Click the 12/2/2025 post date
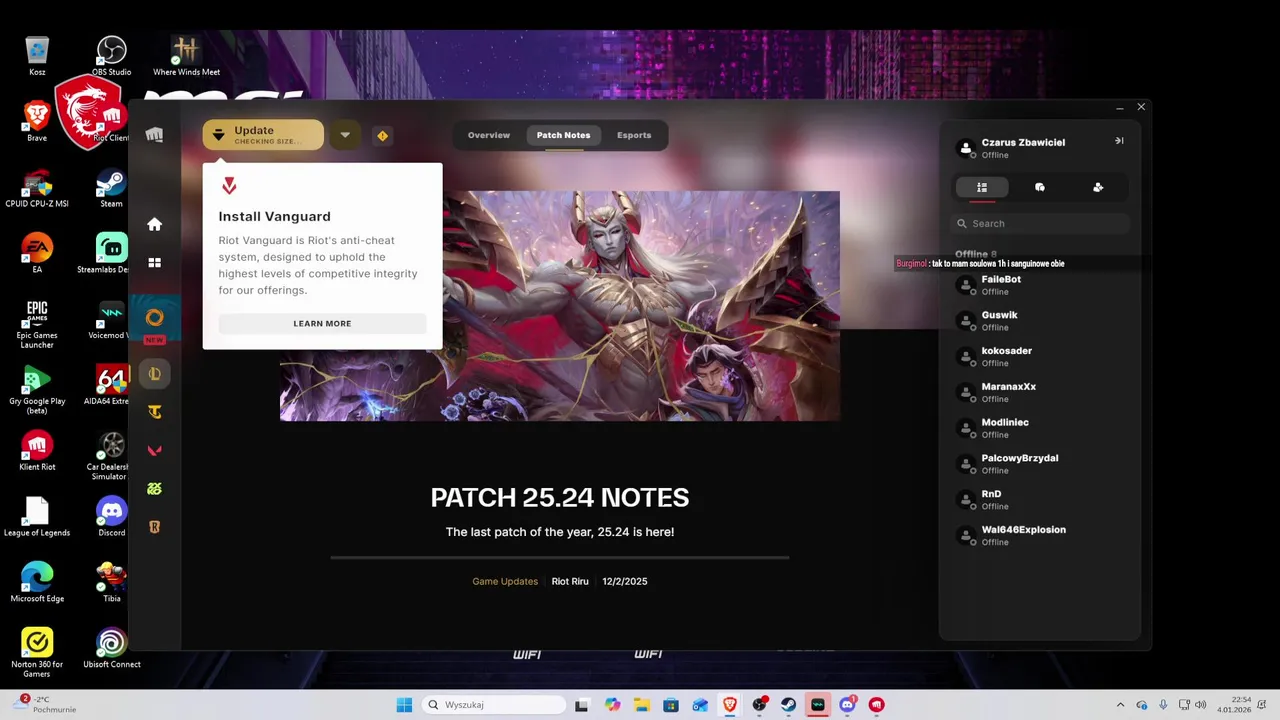The image size is (1280, 720). tap(625, 581)
